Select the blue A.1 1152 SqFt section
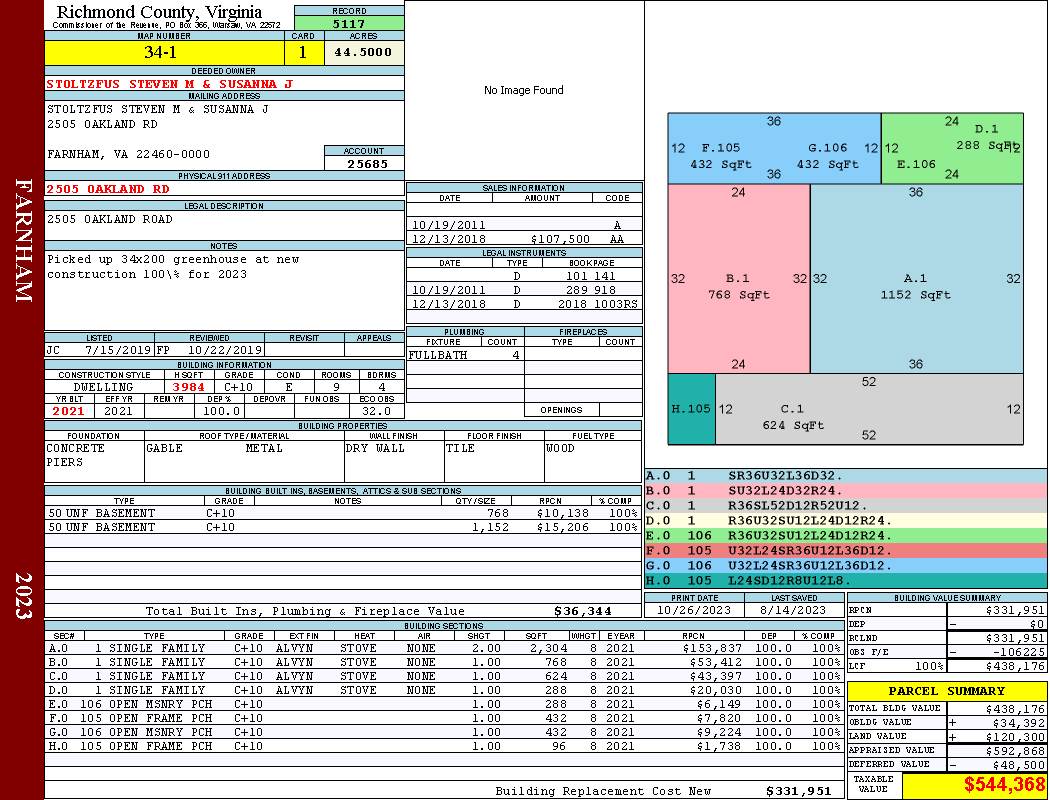The image size is (1050, 800). pos(917,278)
